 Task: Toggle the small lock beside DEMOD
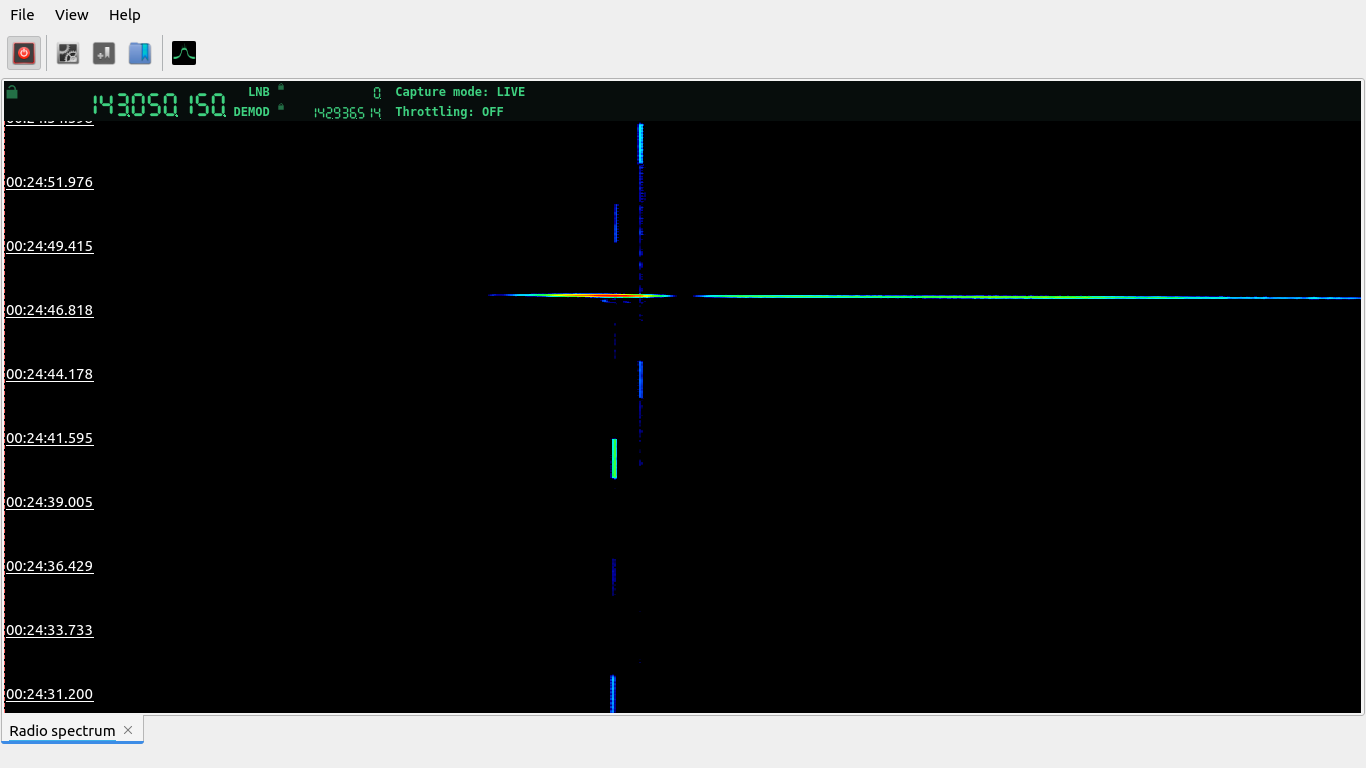pos(281,107)
